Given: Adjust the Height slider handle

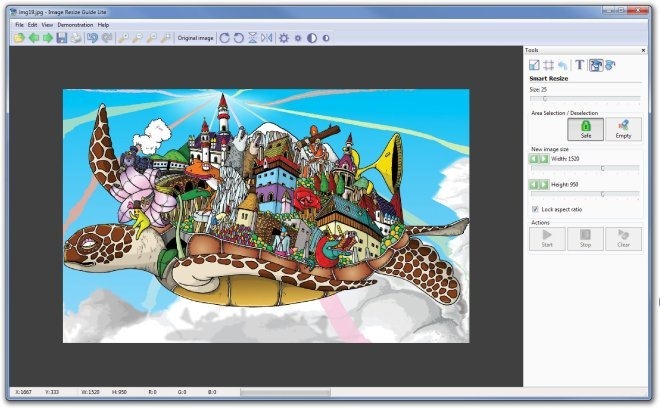Looking at the screenshot, I should pos(602,194).
